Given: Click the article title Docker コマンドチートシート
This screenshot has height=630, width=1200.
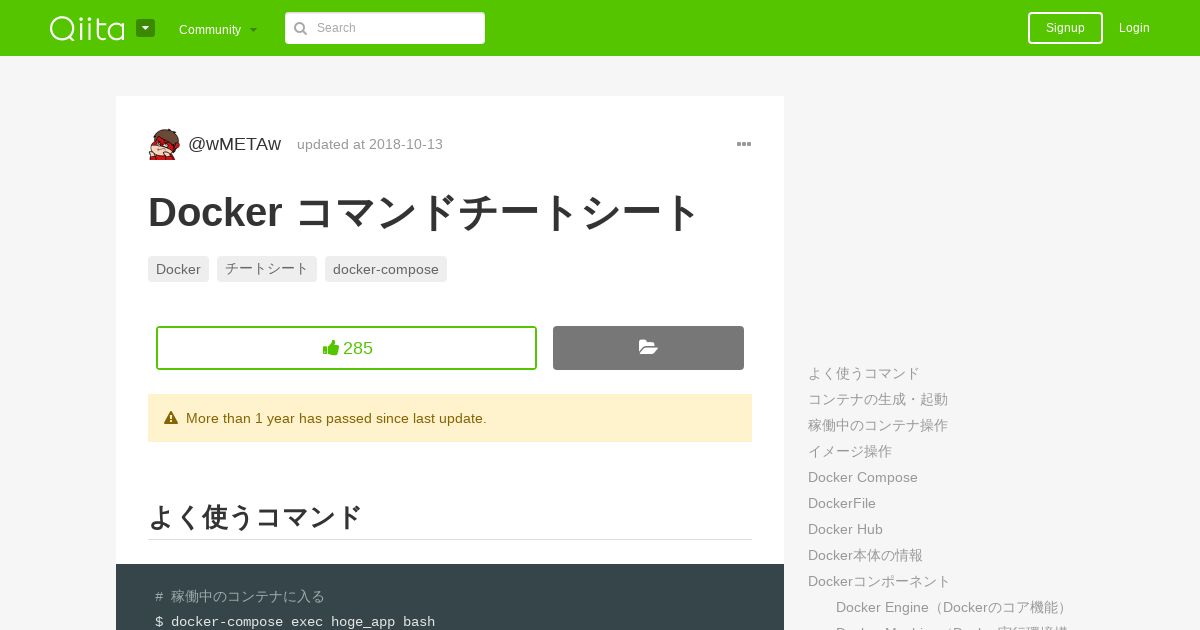Looking at the screenshot, I should [x=423, y=212].
